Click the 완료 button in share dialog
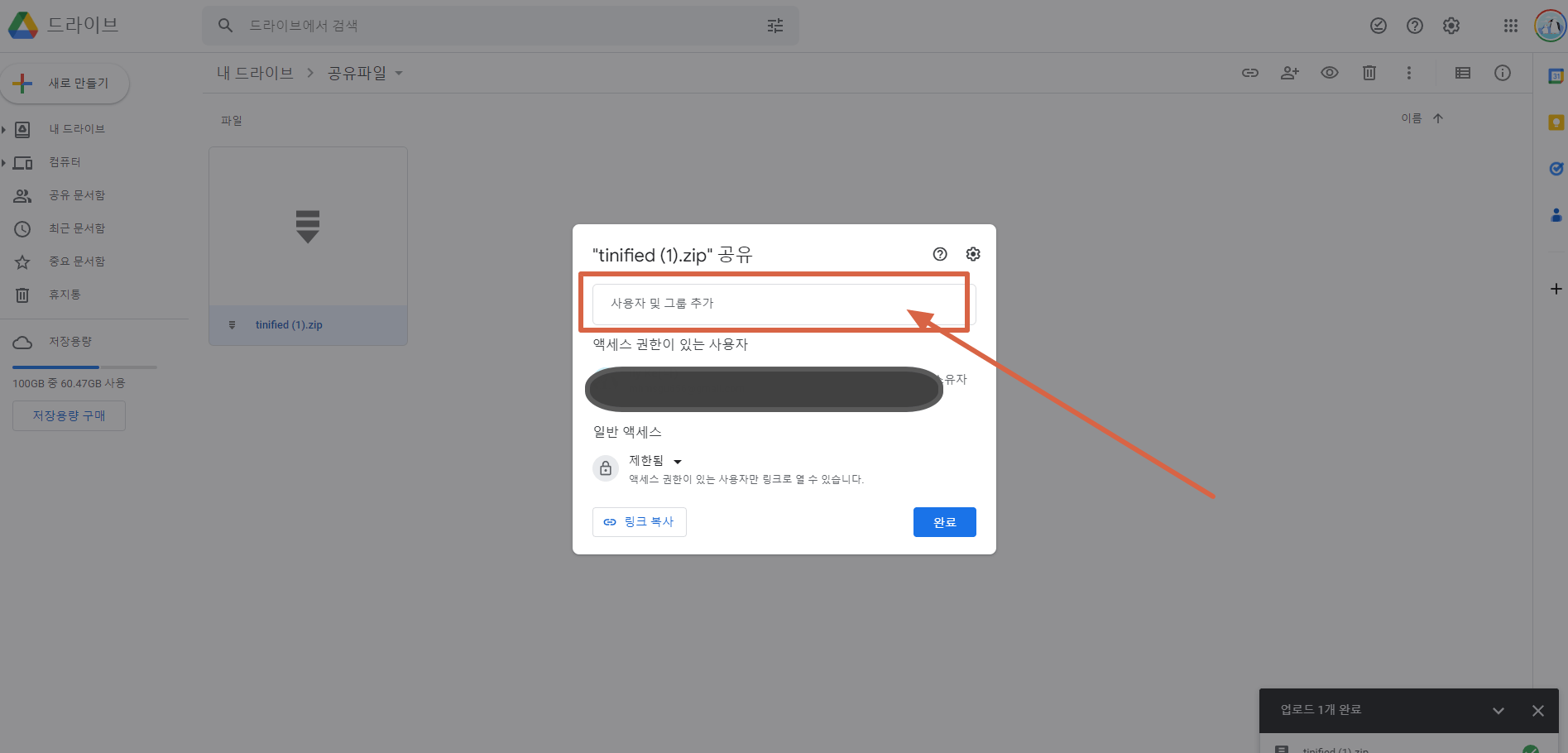The width and height of the screenshot is (1568, 753). click(944, 521)
